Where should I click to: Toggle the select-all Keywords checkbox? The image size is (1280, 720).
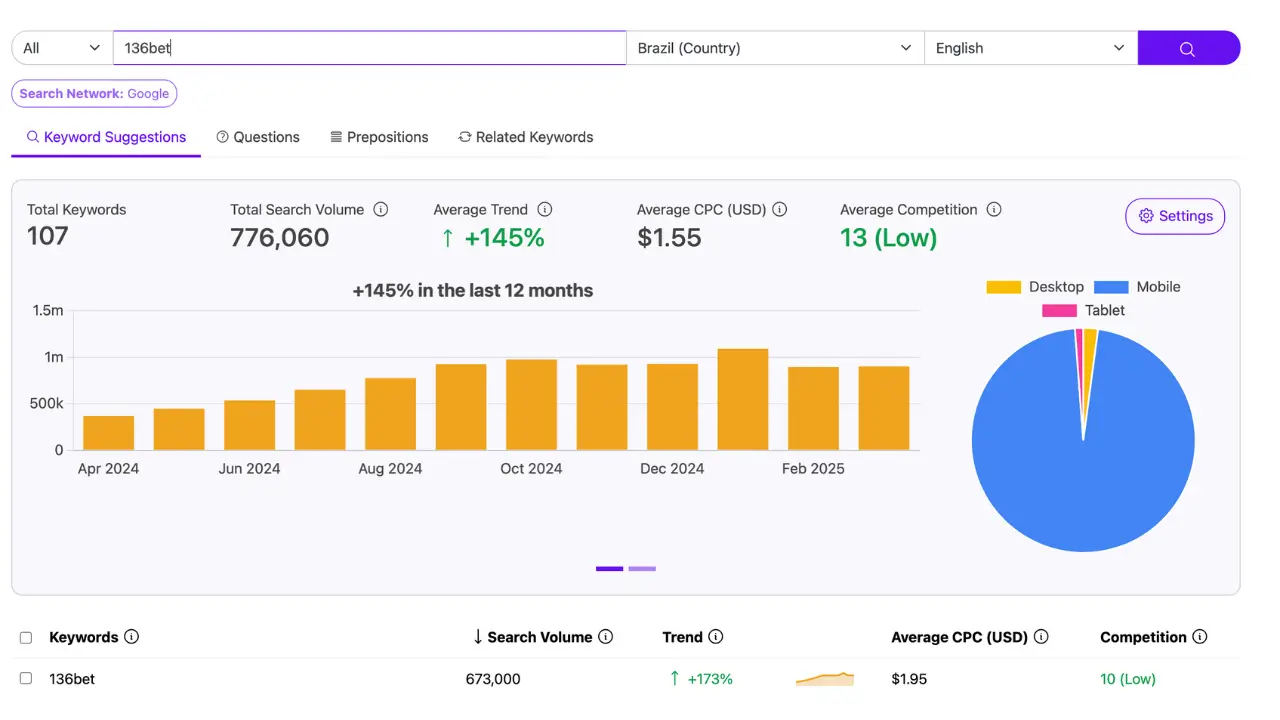pyautogui.click(x=26, y=638)
